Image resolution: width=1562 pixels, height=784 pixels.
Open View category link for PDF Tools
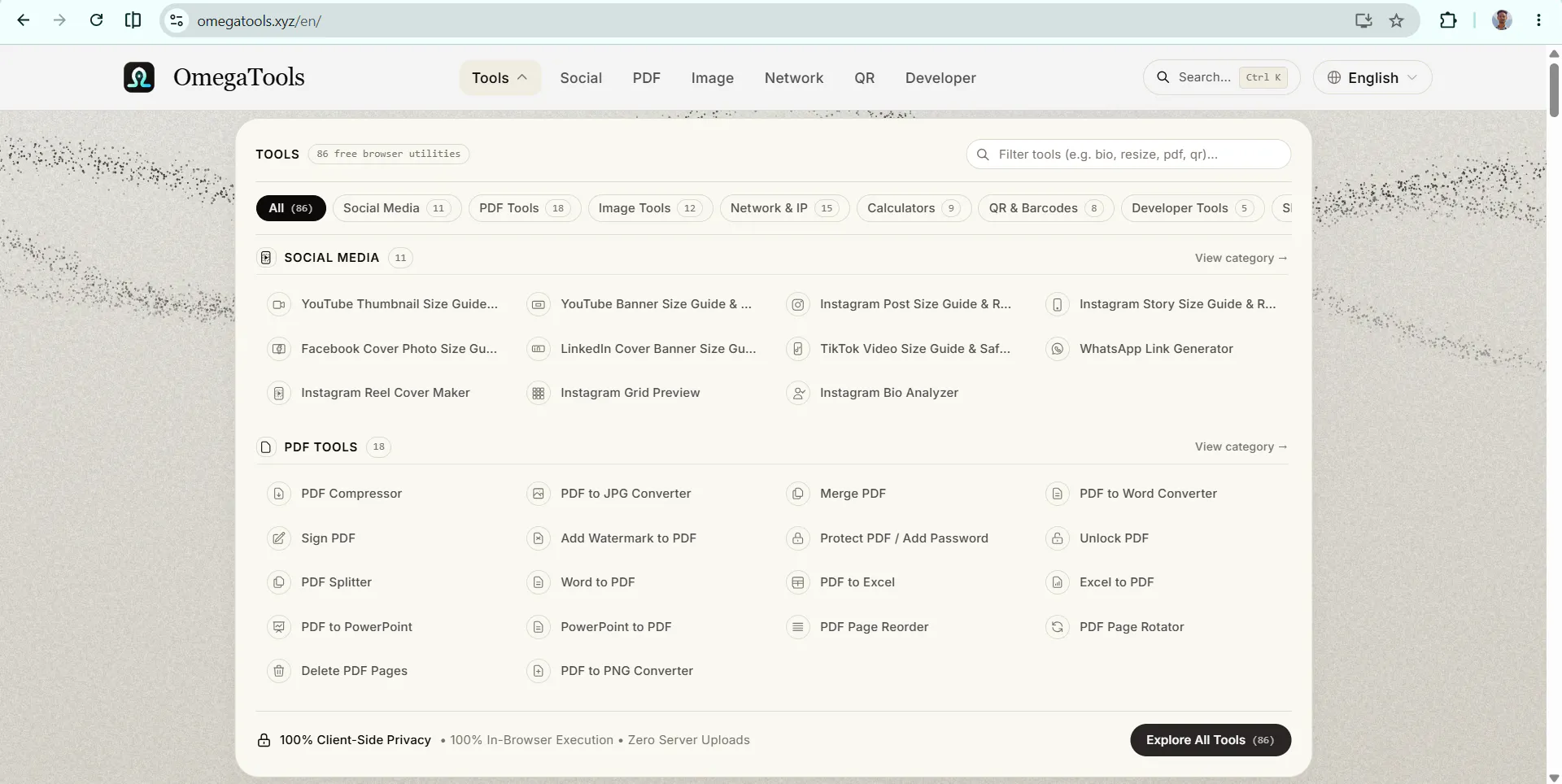pyautogui.click(x=1241, y=446)
